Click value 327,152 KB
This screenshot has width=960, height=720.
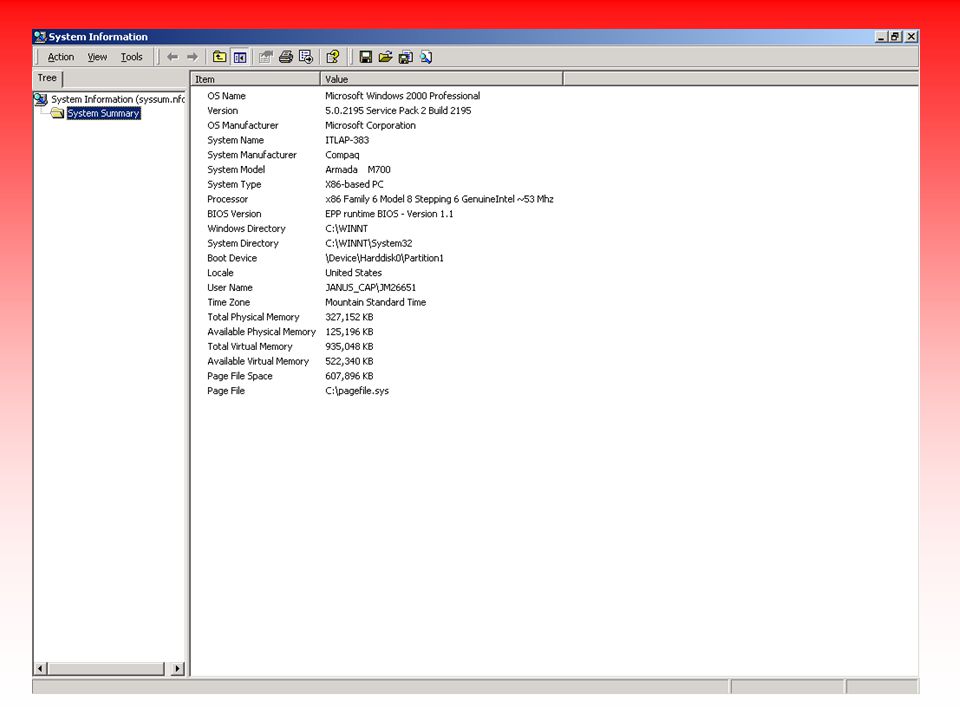pos(349,317)
